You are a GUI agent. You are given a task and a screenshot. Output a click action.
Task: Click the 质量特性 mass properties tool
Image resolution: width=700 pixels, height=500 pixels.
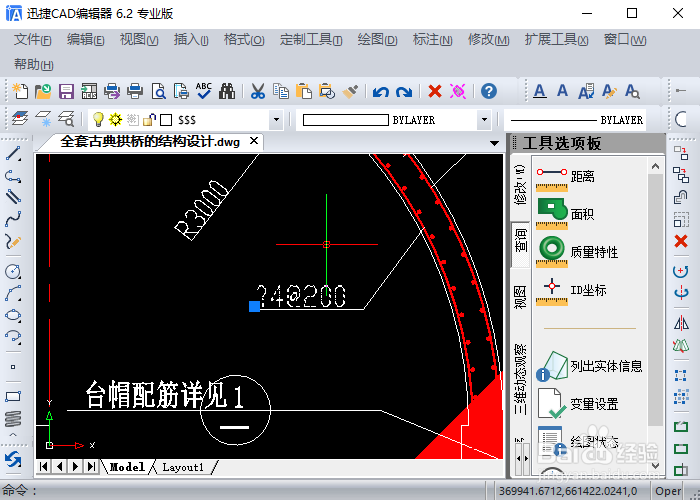click(x=577, y=252)
